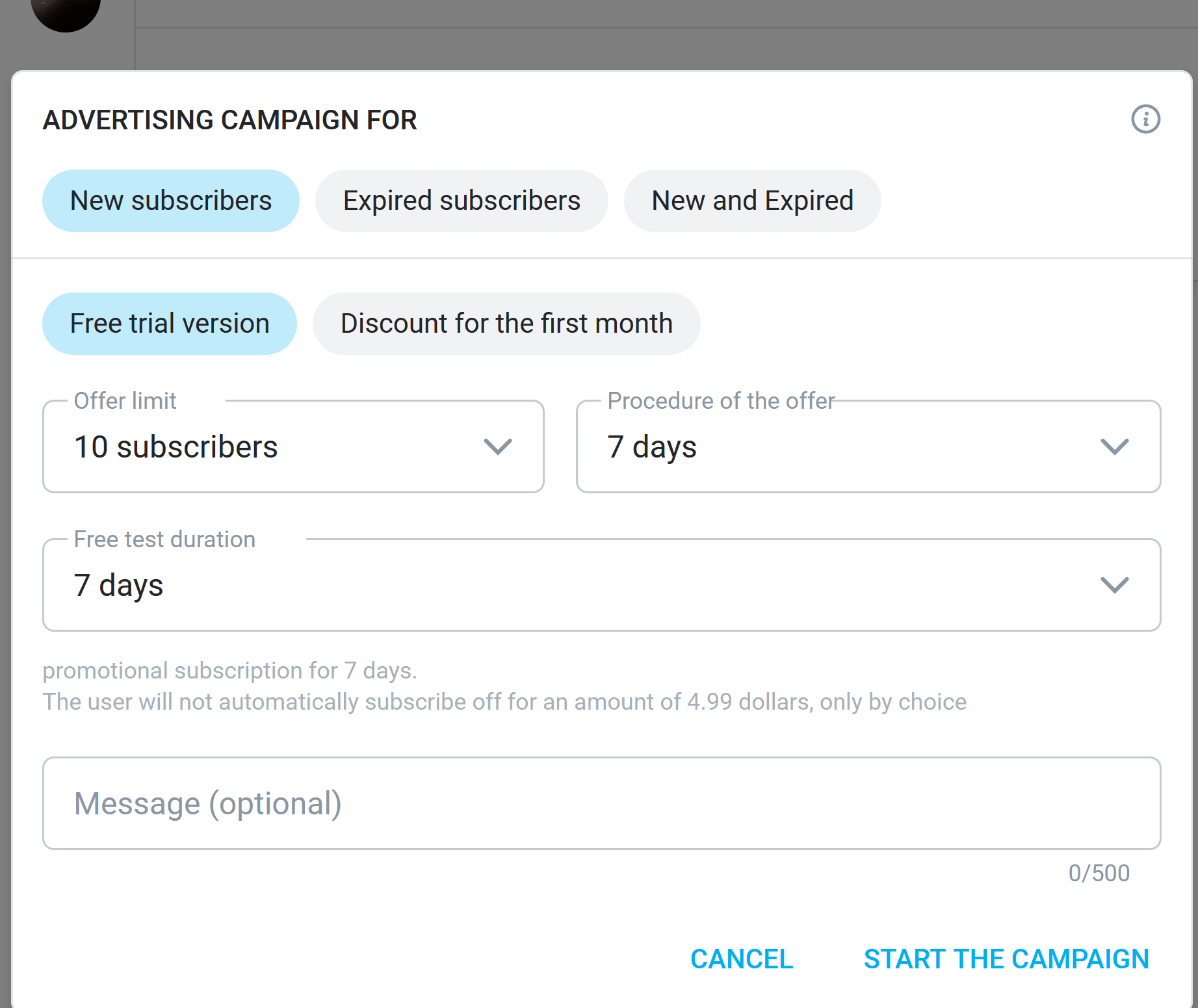Click the Free test duration chevron arrow

click(1114, 585)
